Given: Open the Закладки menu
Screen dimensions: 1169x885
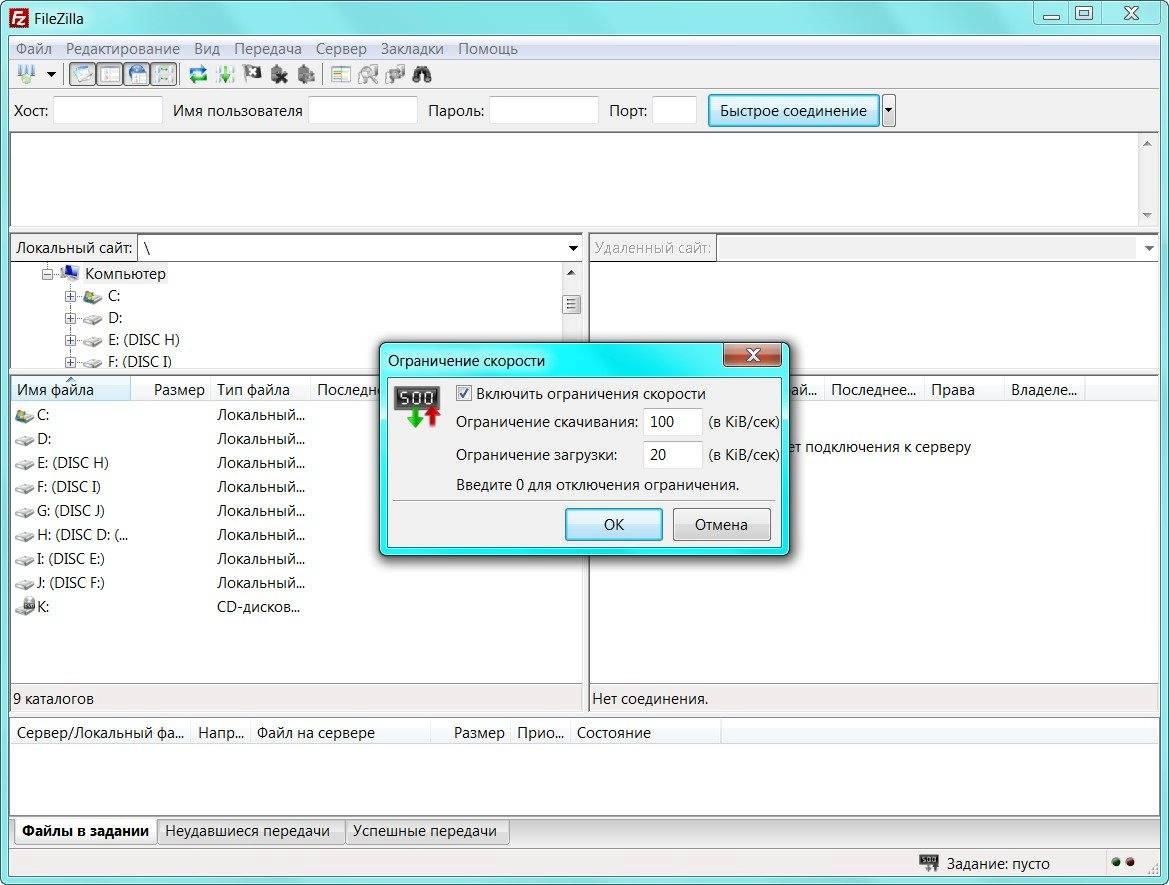Looking at the screenshot, I should 412,48.
